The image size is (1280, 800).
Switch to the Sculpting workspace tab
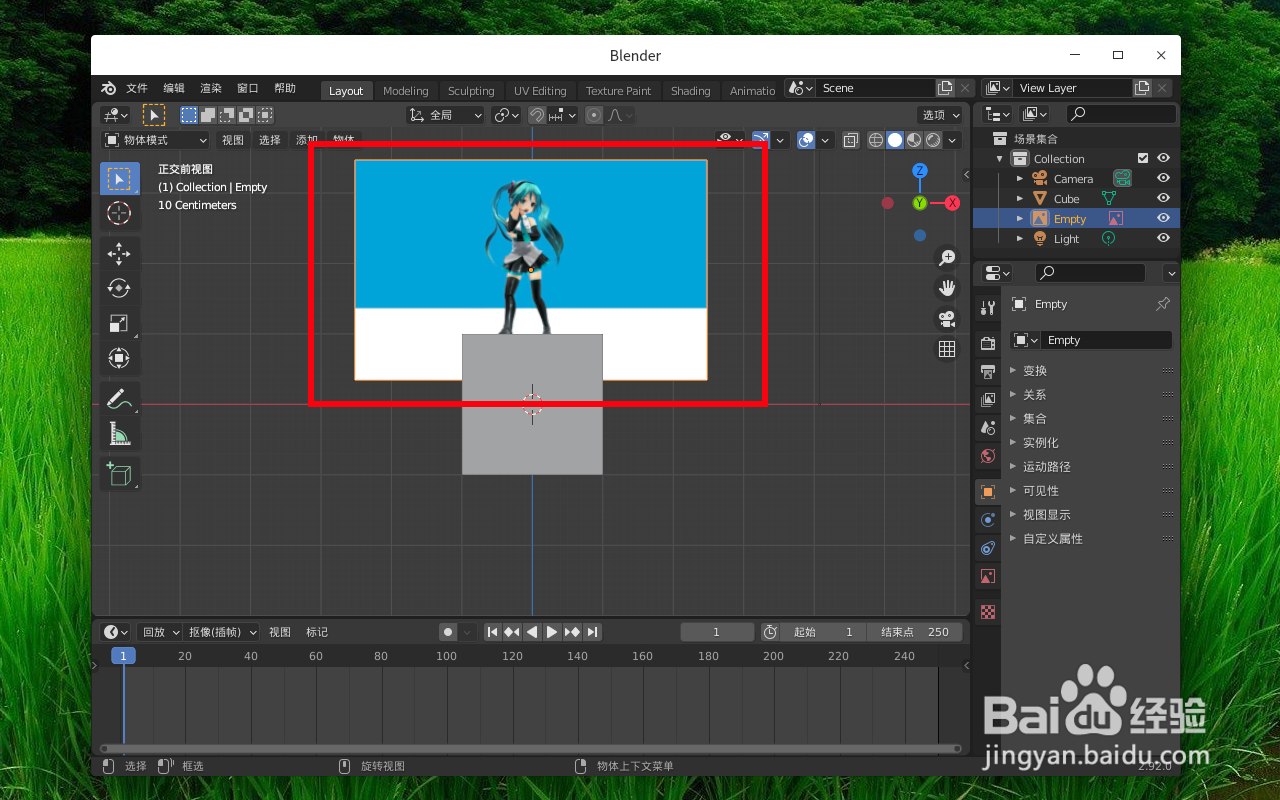coord(471,91)
